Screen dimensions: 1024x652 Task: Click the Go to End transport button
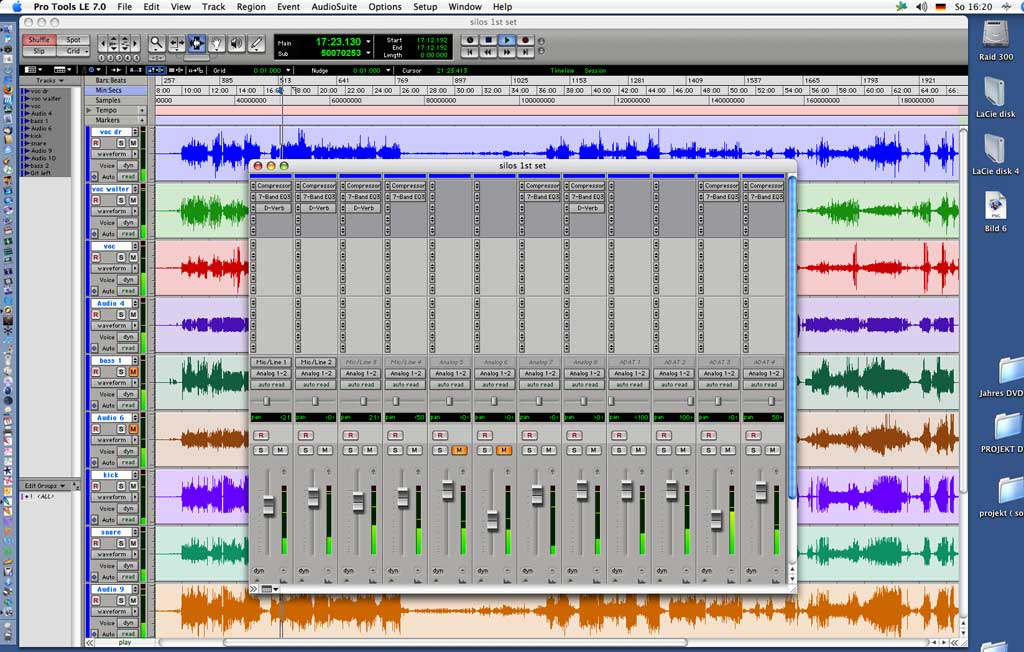524,52
